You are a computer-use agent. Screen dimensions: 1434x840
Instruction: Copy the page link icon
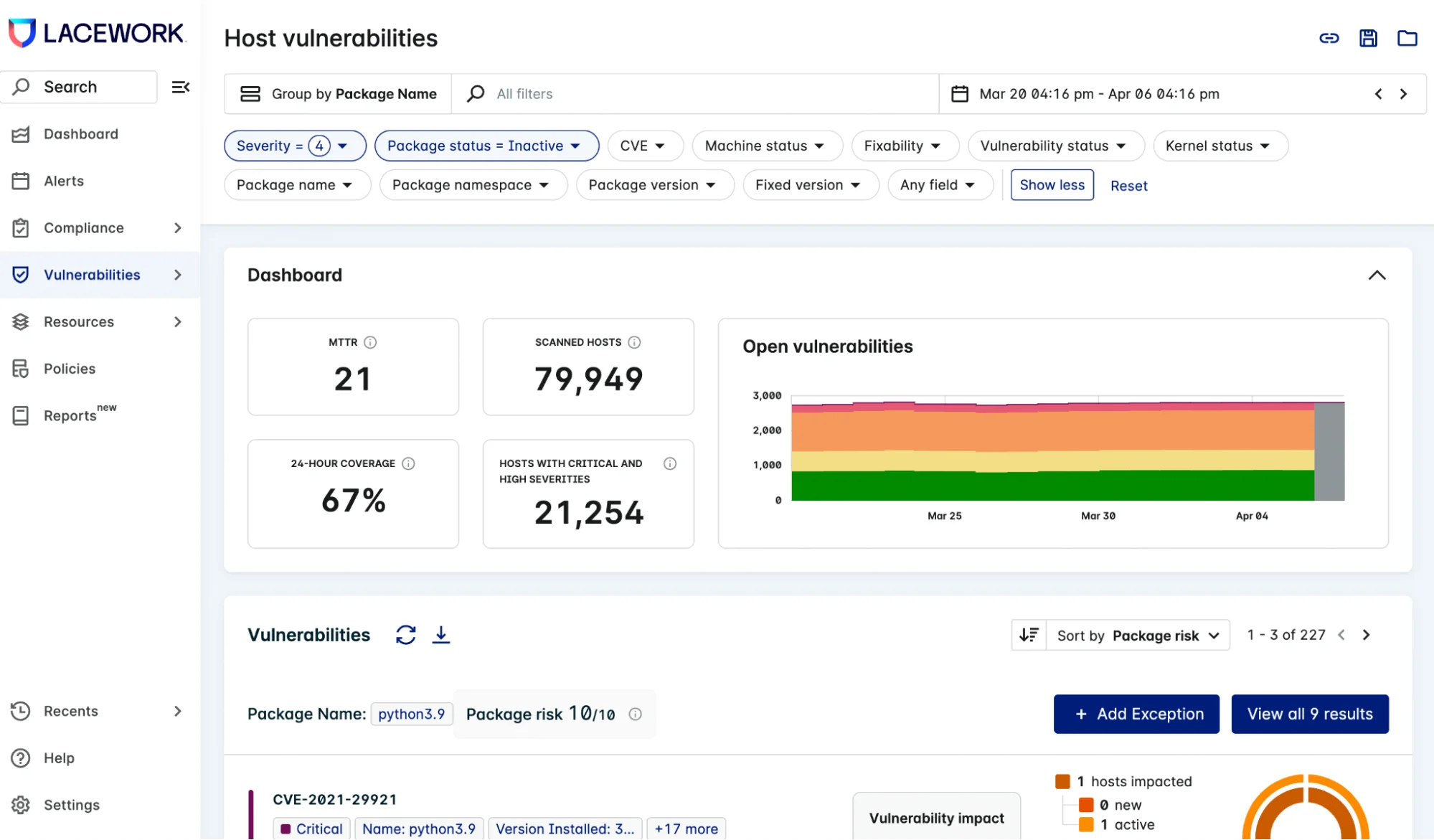point(1329,39)
